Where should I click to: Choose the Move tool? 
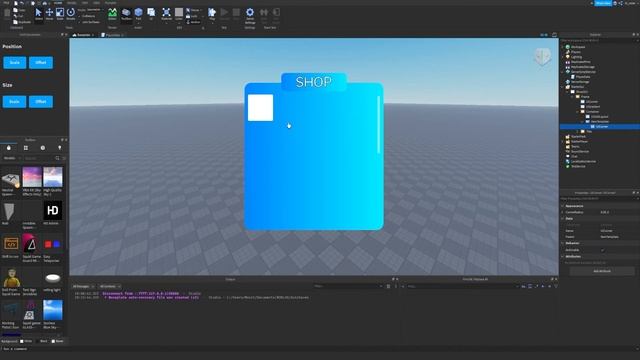pyautogui.click(x=49, y=14)
